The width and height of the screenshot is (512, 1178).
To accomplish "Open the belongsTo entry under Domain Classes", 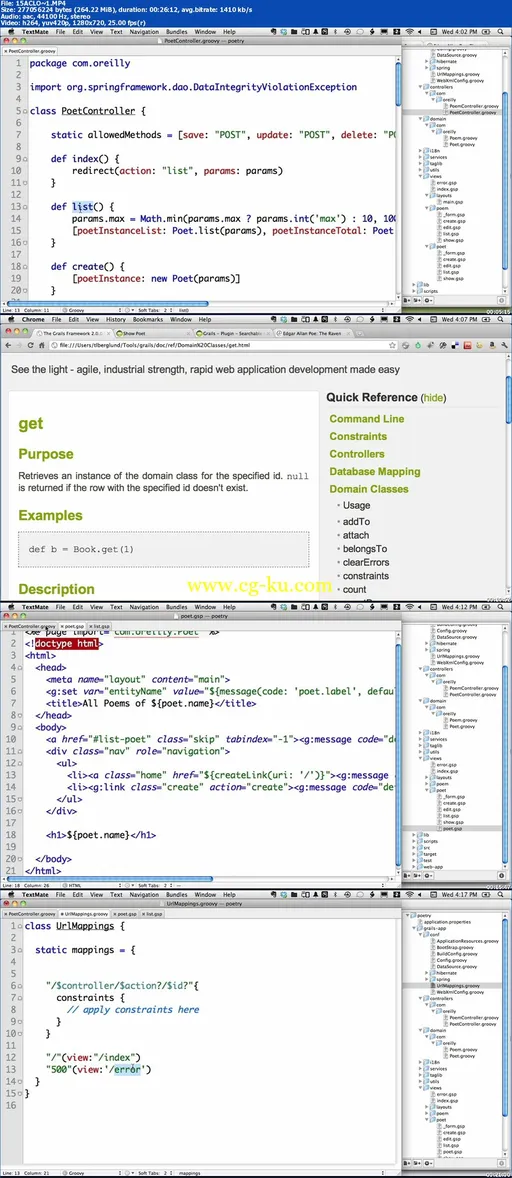I will (x=366, y=548).
